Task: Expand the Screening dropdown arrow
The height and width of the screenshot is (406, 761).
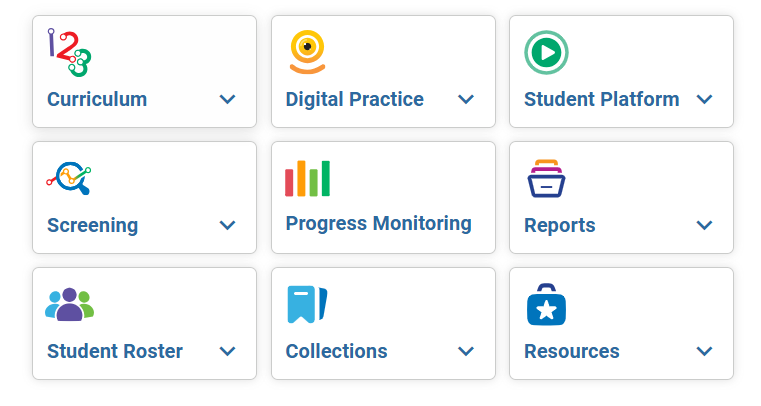Action: [x=227, y=225]
